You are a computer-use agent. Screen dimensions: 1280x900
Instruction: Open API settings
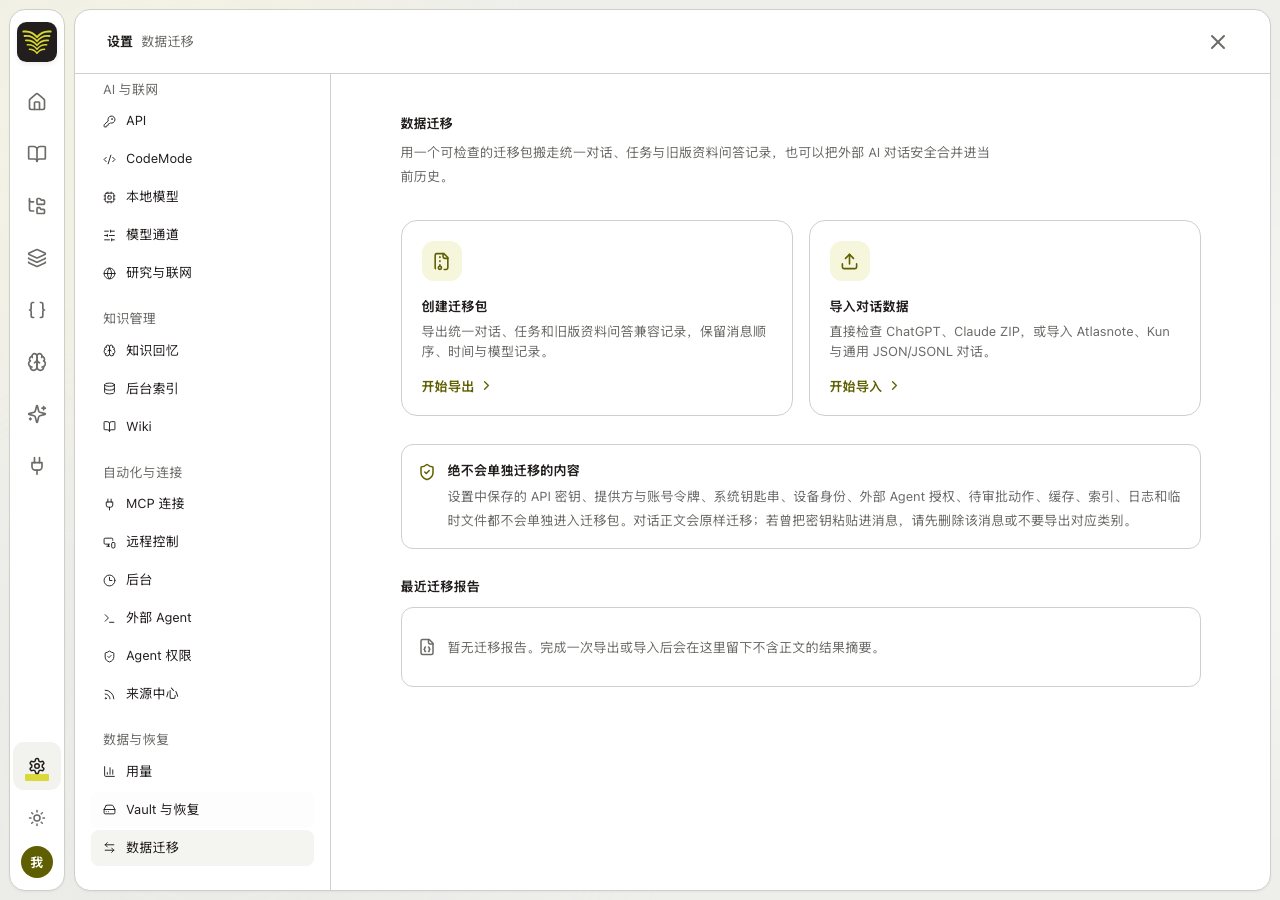[202, 121]
